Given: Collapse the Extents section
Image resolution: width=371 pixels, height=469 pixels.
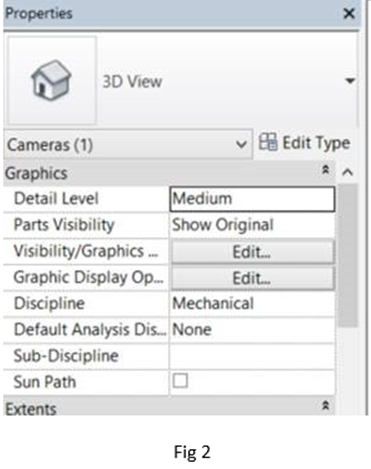Looking at the screenshot, I should tap(326, 405).
